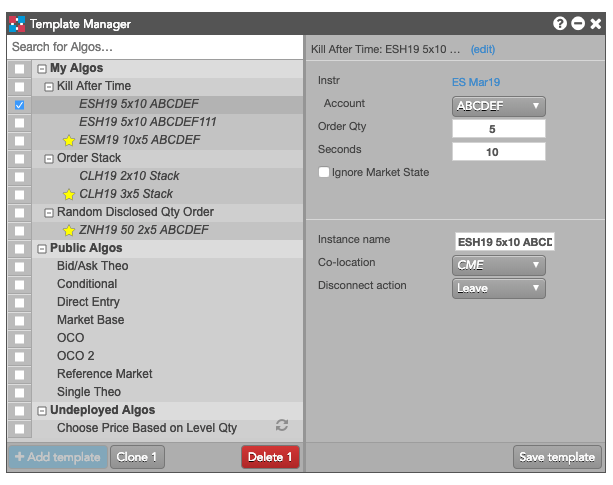Click the Template Manager app logo

[17, 23]
